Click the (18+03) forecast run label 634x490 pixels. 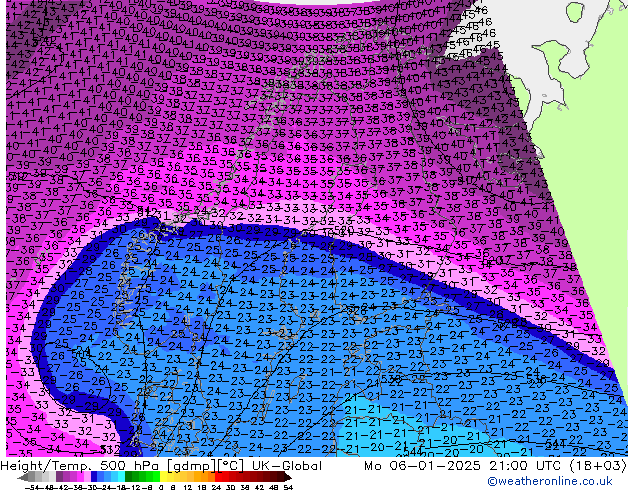[598, 466]
